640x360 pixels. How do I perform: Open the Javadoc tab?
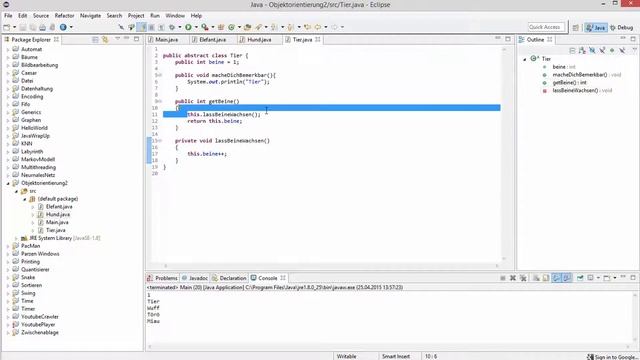click(195, 278)
